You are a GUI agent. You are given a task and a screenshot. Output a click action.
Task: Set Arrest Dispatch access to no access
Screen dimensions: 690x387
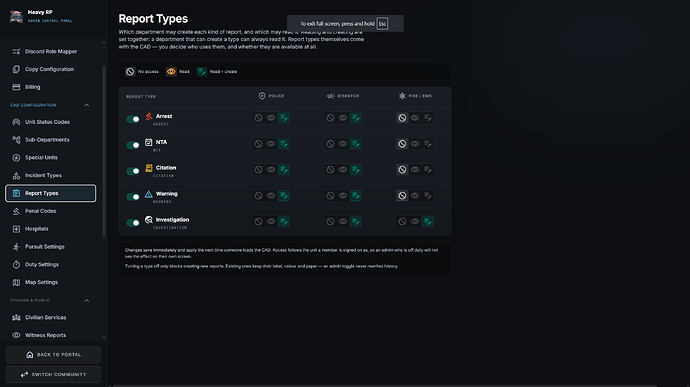pyautogui.click(x=330, y=118)
